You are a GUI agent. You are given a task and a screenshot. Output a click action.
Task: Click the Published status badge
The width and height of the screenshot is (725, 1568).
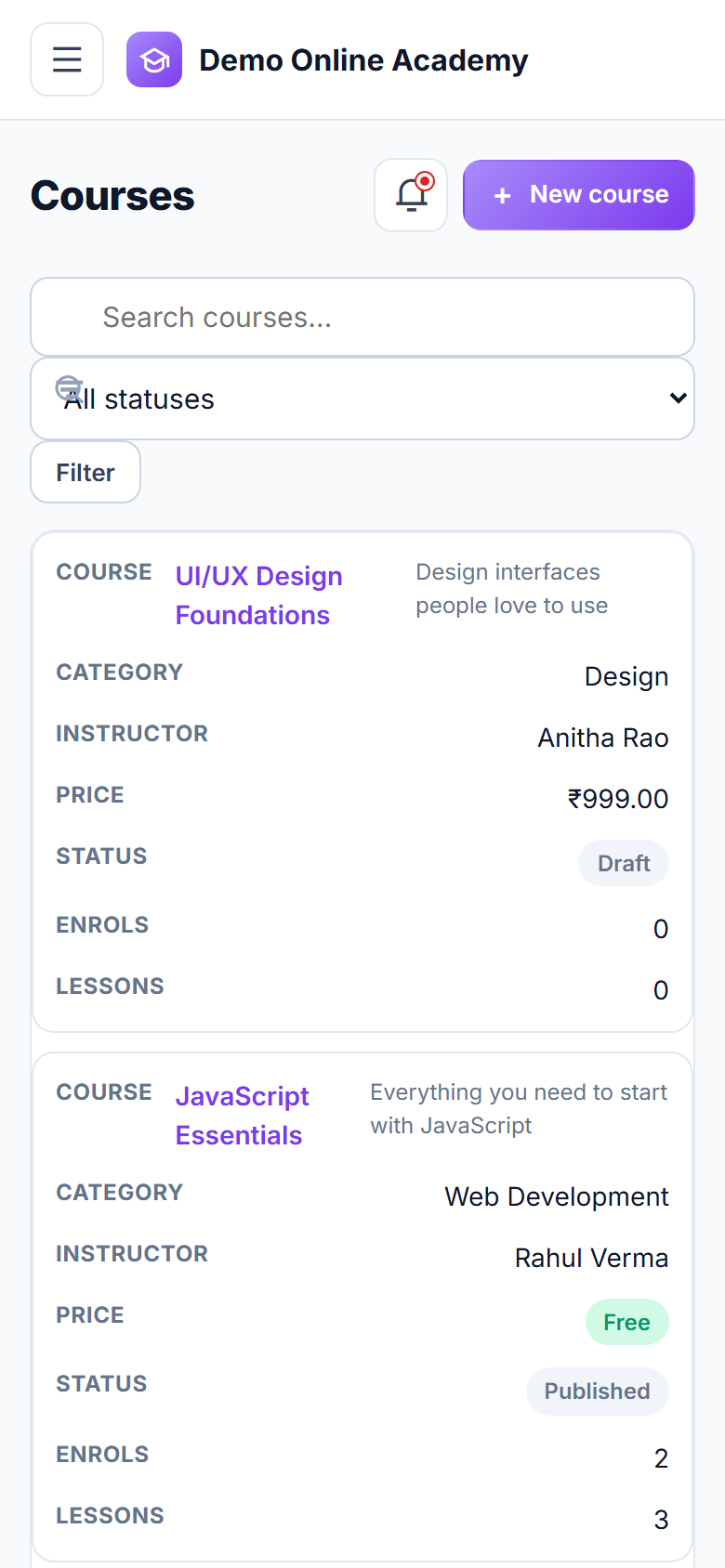tap(597, 1391)
